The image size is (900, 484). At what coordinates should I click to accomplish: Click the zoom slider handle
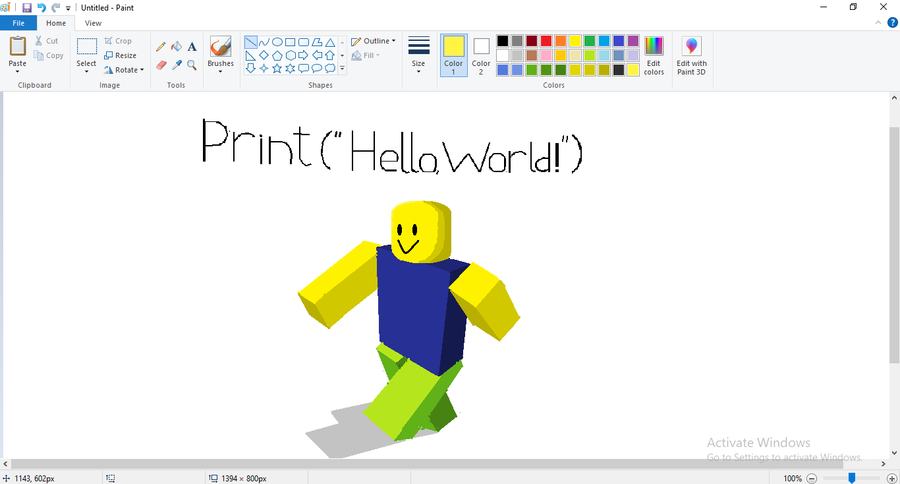pyautogui.click(x=852, y=478)
